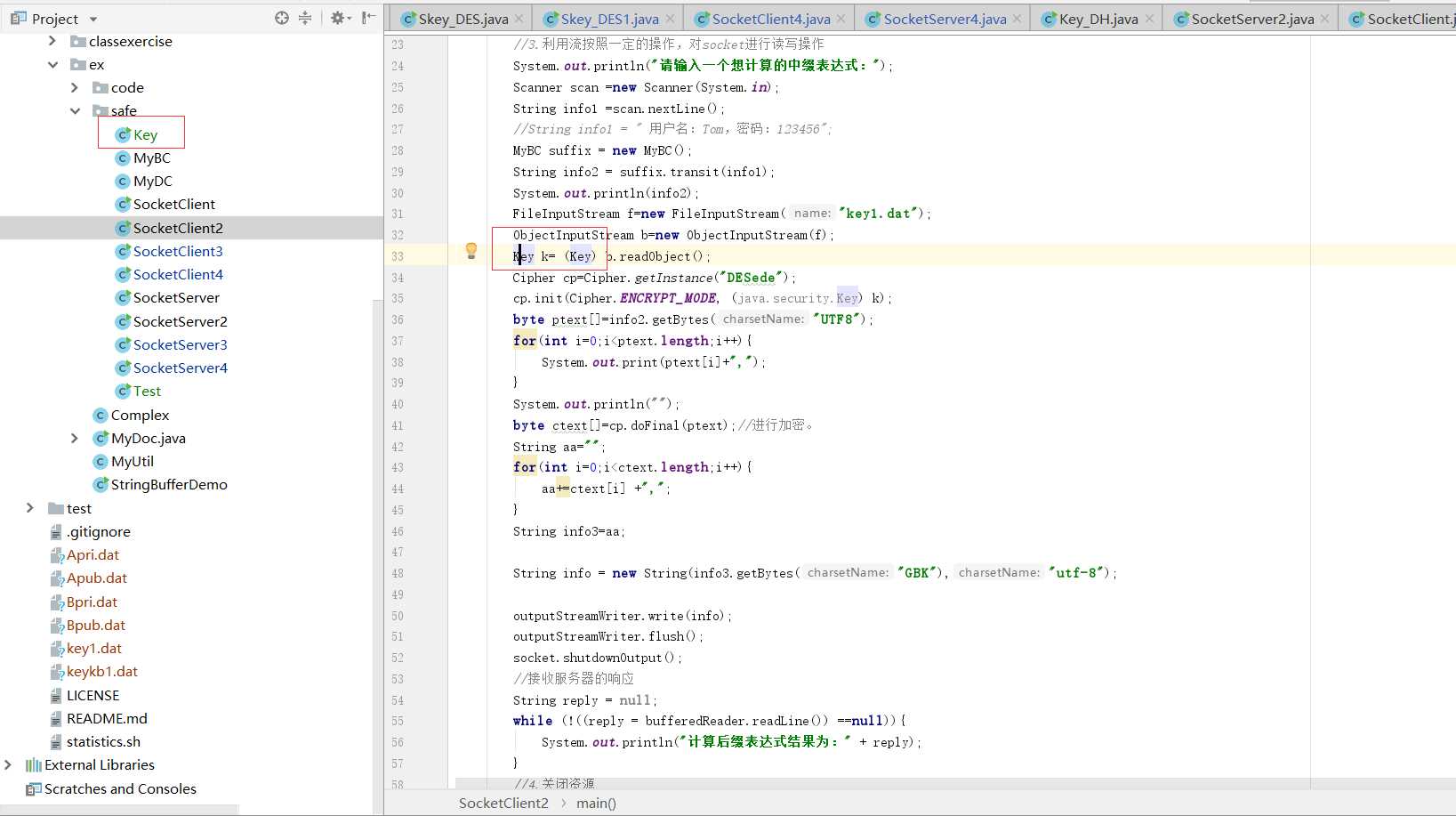Open the SocketClient class
The image size is (1456, 816).
pos(173,204)
